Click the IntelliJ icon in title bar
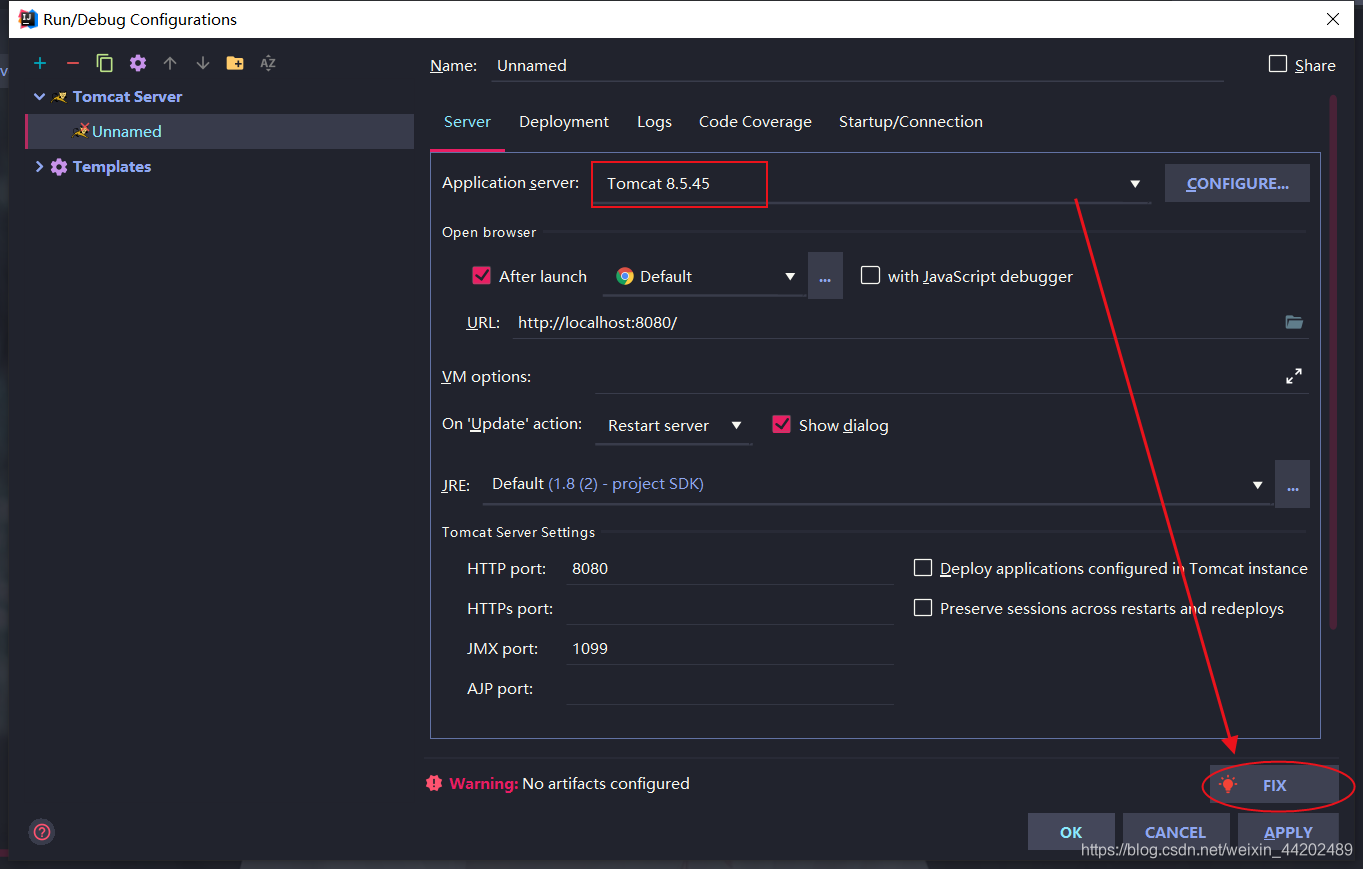The width and height of the screenshot is (1363, 869). (x=28, y=19)
